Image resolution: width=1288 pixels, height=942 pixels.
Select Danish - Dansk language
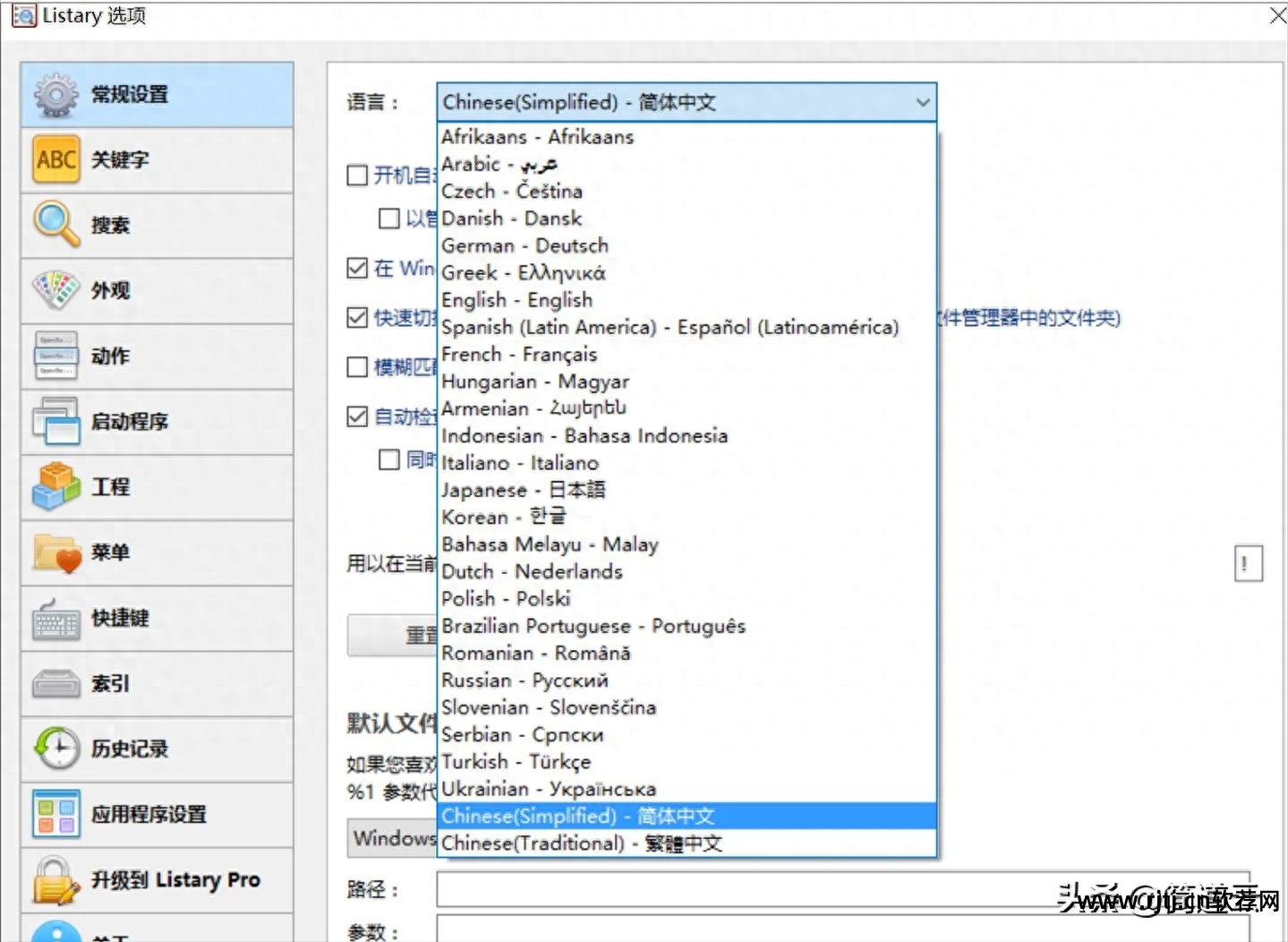(687, 218)
